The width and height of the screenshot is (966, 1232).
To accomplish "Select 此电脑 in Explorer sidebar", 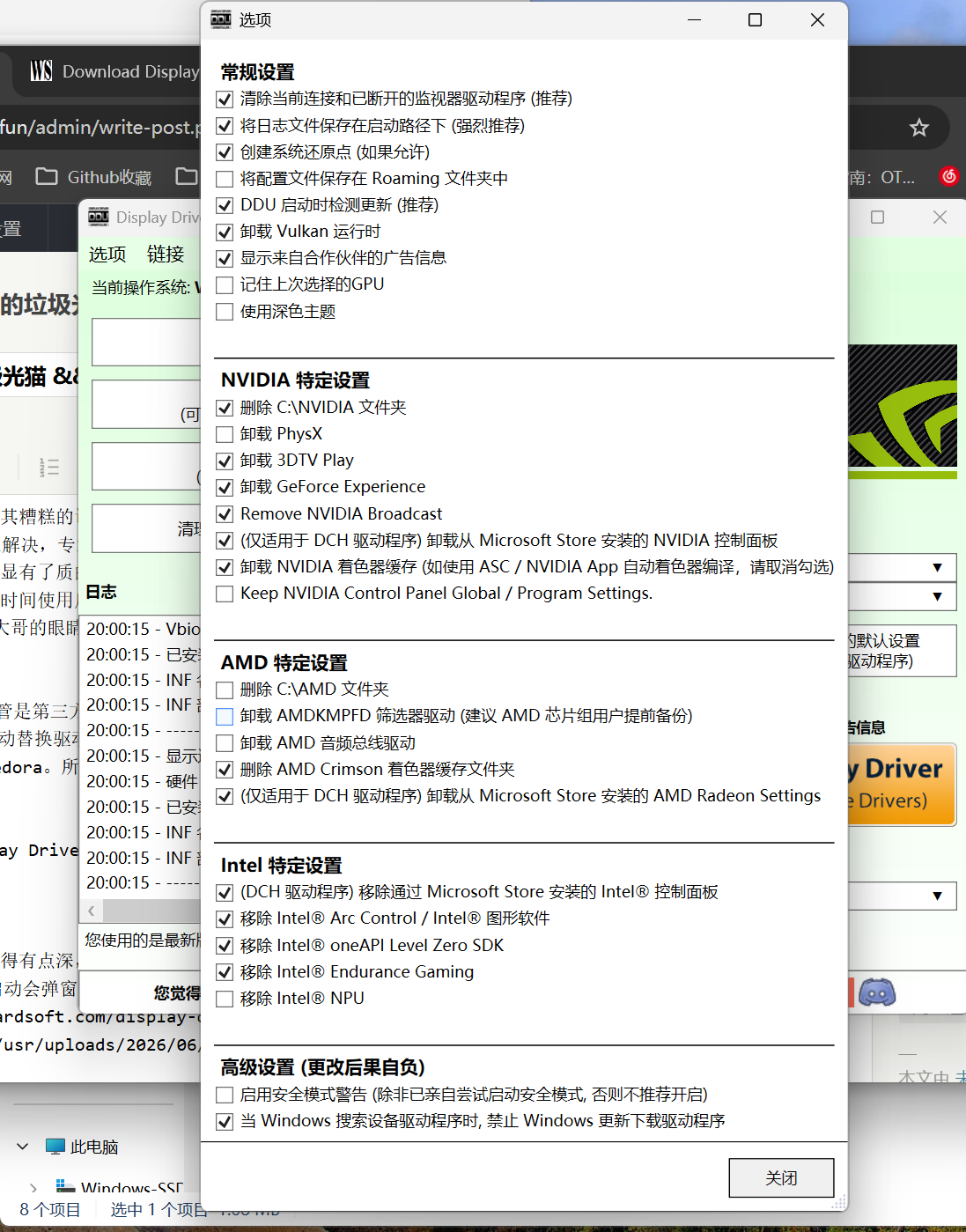I will [x=82, y=1147].
